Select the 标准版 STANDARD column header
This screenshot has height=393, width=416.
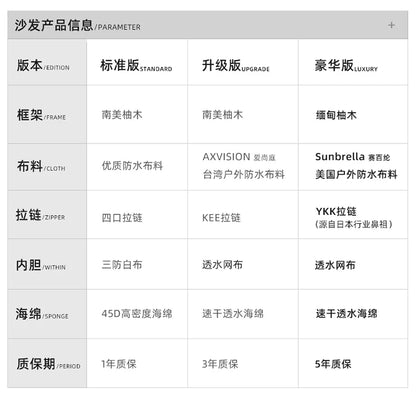coord(136,65)
